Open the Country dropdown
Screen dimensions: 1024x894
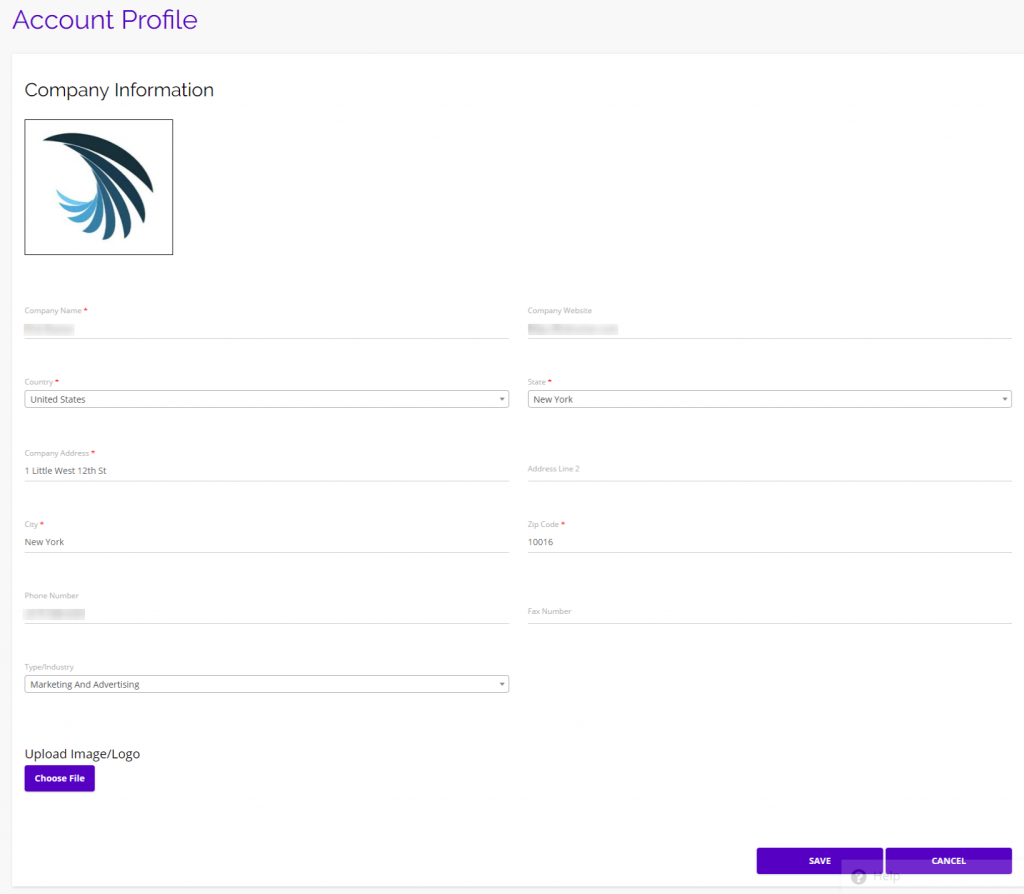click(266, 398)
